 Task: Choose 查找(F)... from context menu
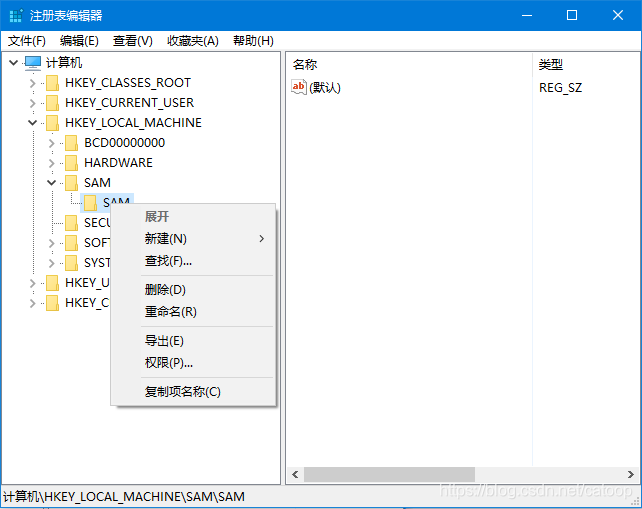click(x=193, y=261)
